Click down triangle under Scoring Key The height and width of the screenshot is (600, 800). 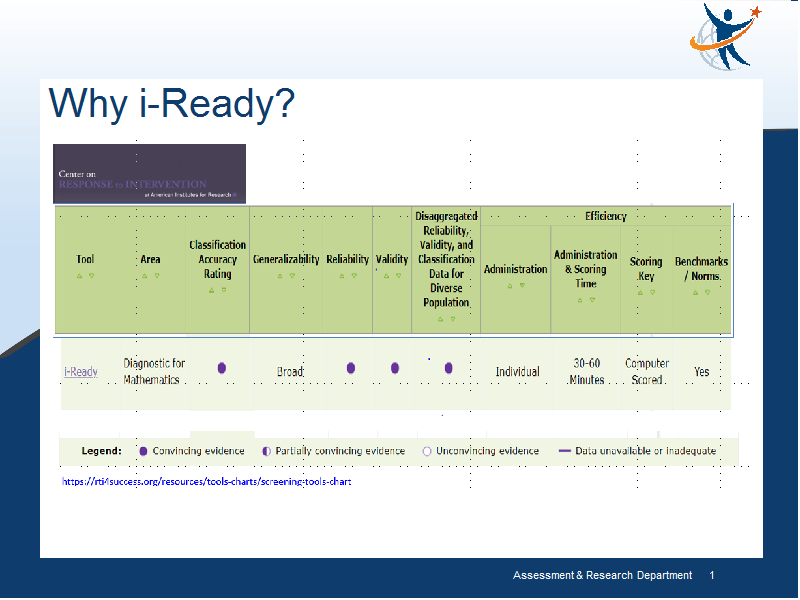653,293
